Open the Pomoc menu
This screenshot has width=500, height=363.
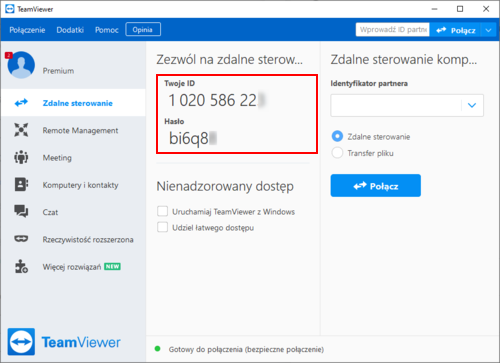tap(107, 30)
